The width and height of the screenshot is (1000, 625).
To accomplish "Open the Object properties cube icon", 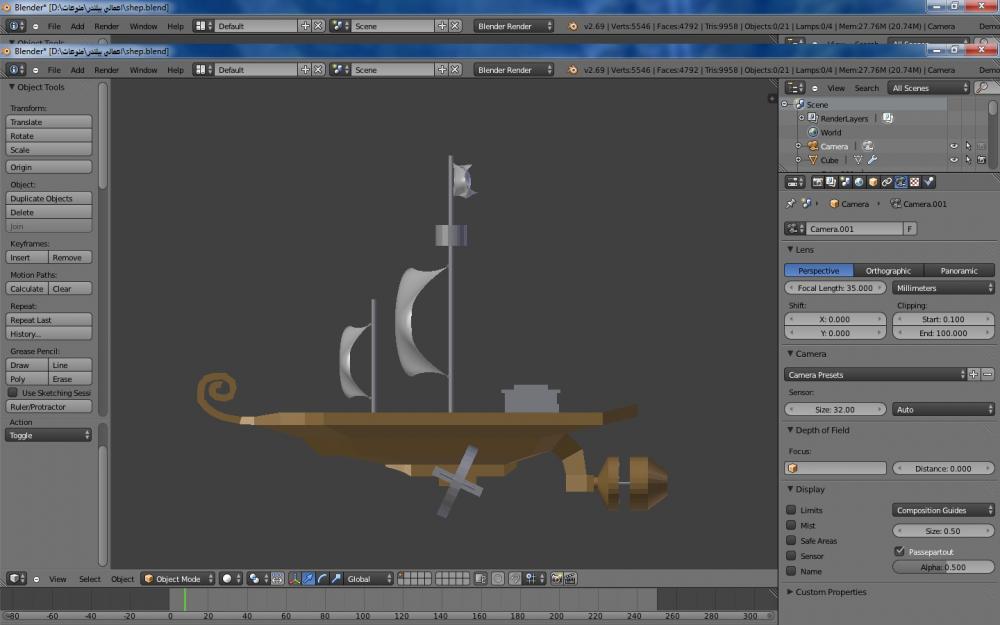I will (x=872, y=182).
